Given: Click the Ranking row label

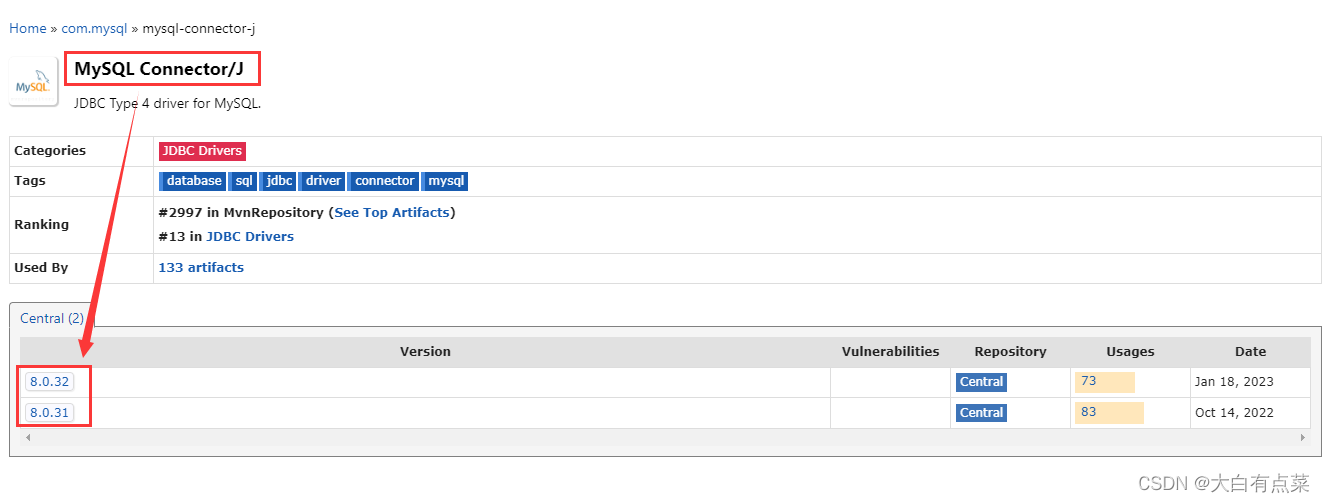Looking at the screenshot, I should [x=42, y=225].
